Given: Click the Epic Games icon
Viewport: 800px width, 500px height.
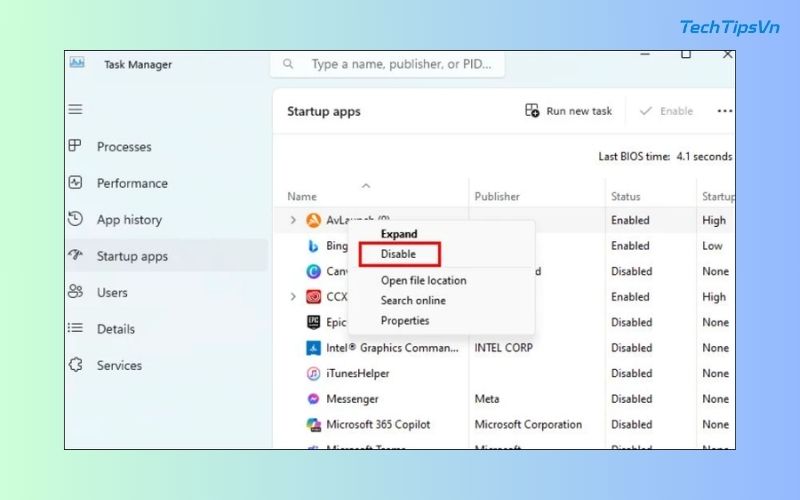Looking at the screenshot, I should click(313, 322).
